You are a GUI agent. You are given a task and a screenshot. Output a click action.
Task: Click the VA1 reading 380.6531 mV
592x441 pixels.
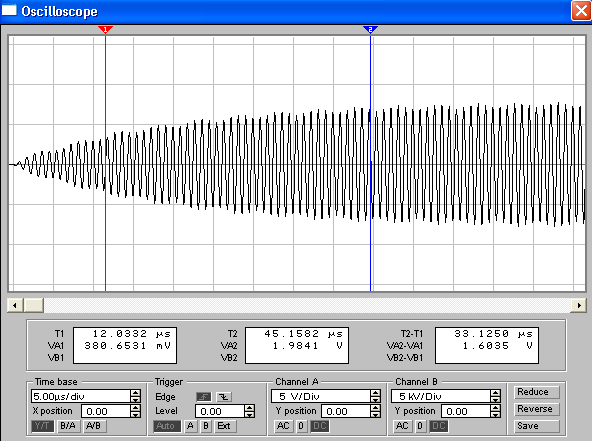pyautogui.click(x=128, y=345)
